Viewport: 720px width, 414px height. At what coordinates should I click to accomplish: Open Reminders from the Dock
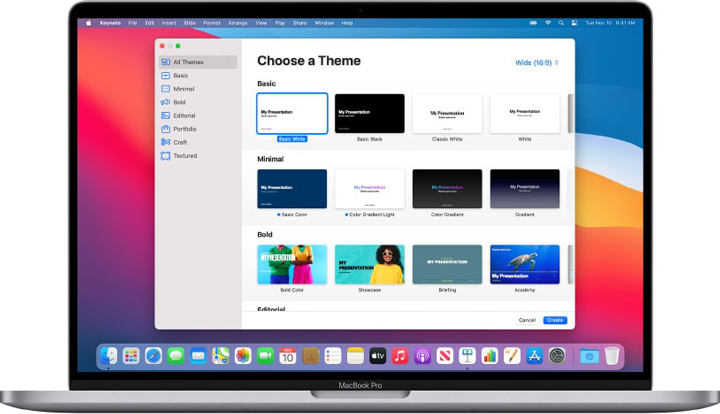coord(333,356)
